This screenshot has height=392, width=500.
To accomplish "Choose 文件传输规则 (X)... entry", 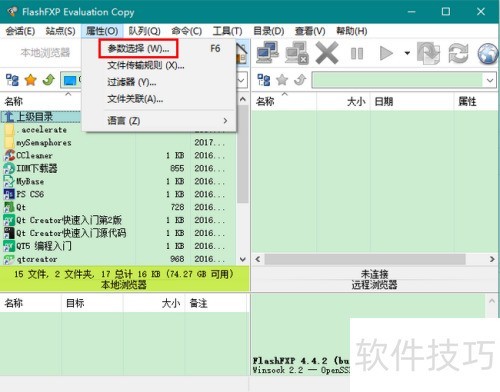I will [x=146, y=65].
